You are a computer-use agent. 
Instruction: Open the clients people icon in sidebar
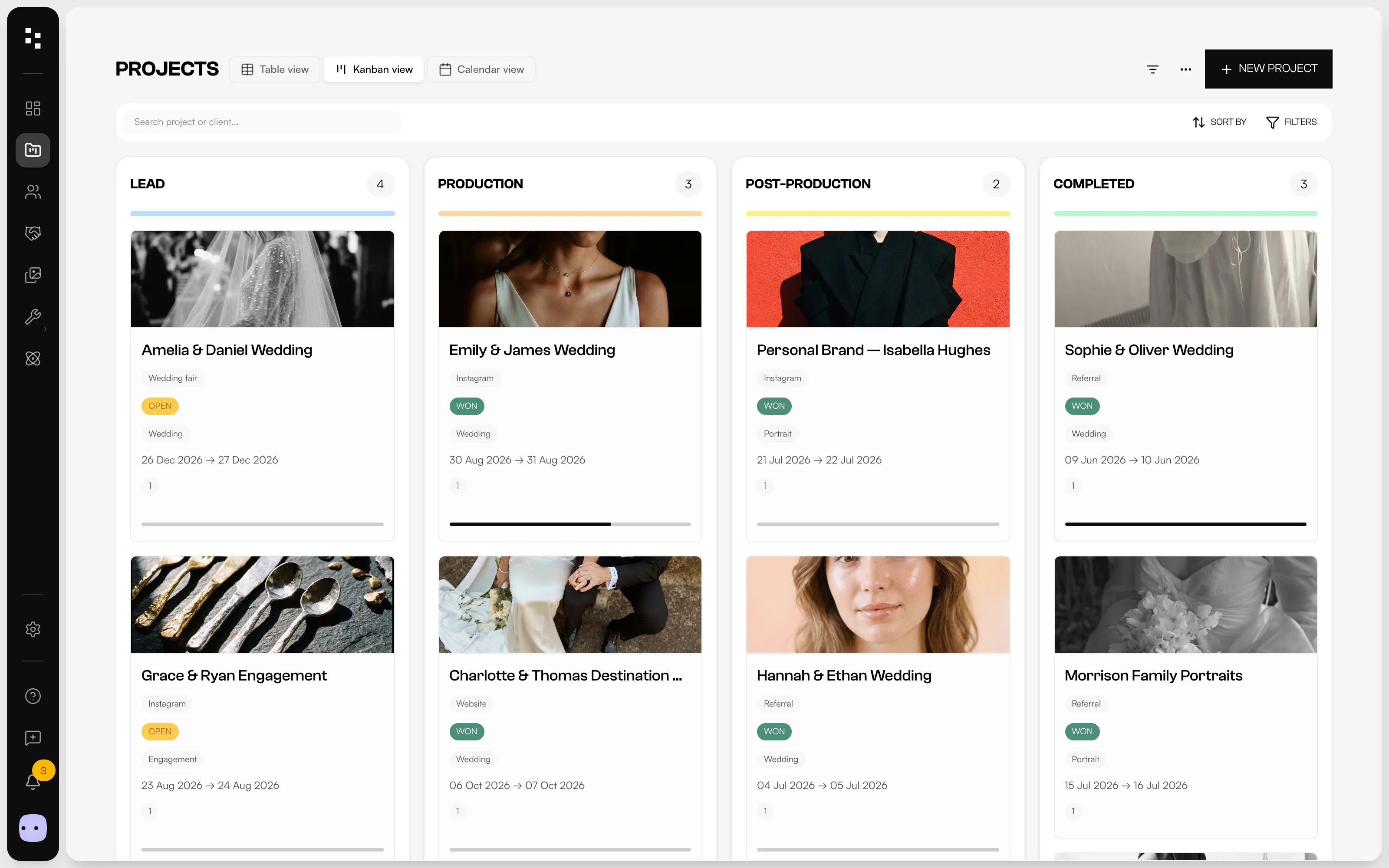33,192
